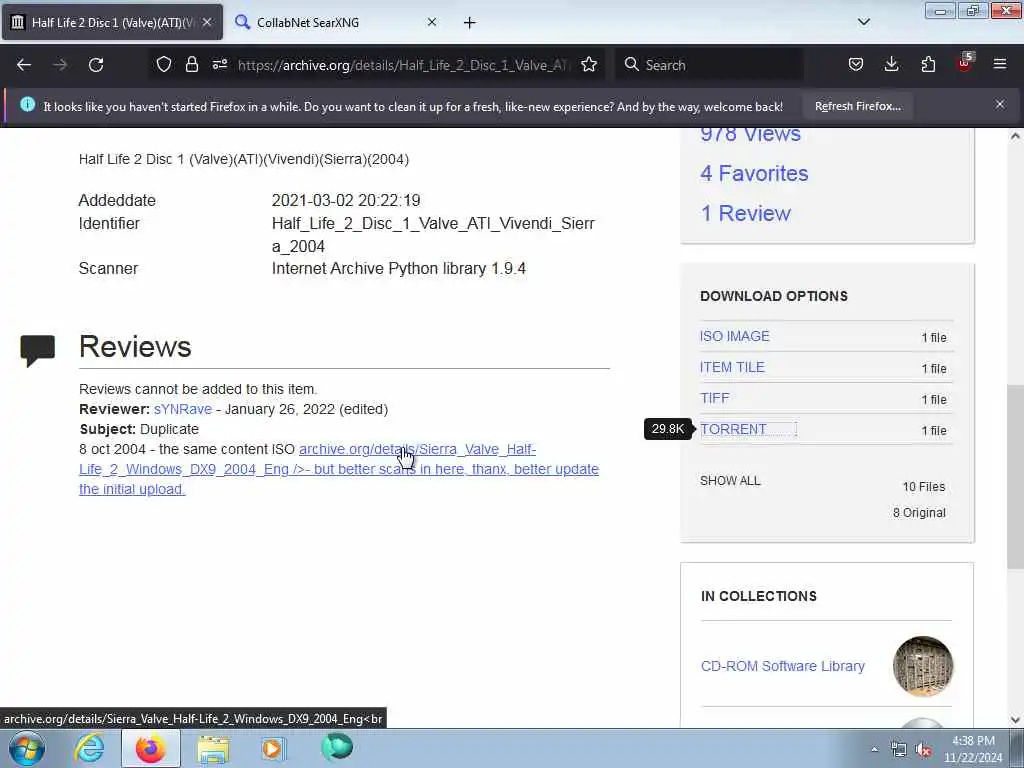Click the scrollbar down arrow
This screenshot has width=1024, height=768.
pos(1015,720)
